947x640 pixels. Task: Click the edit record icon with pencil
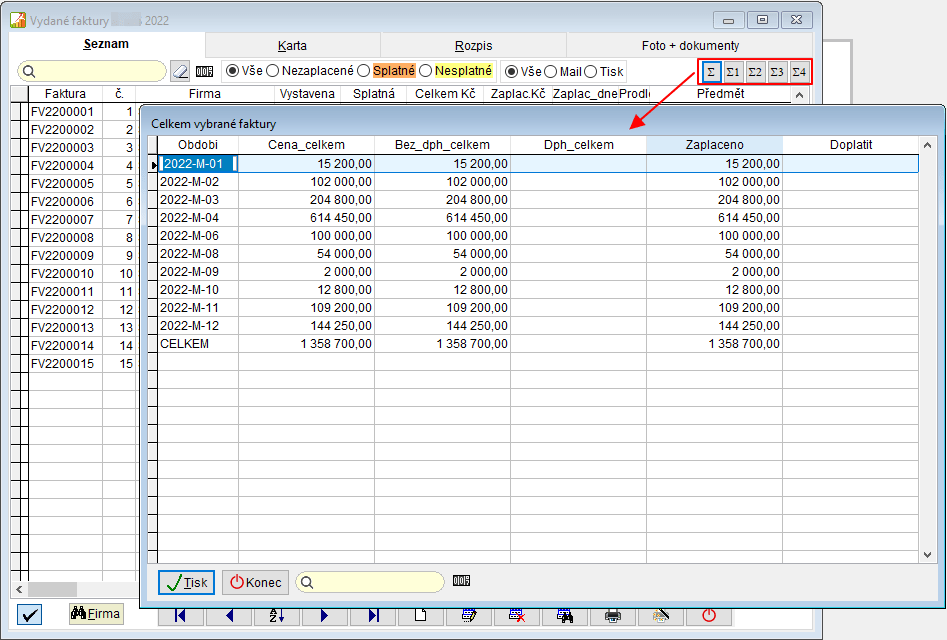468,615
